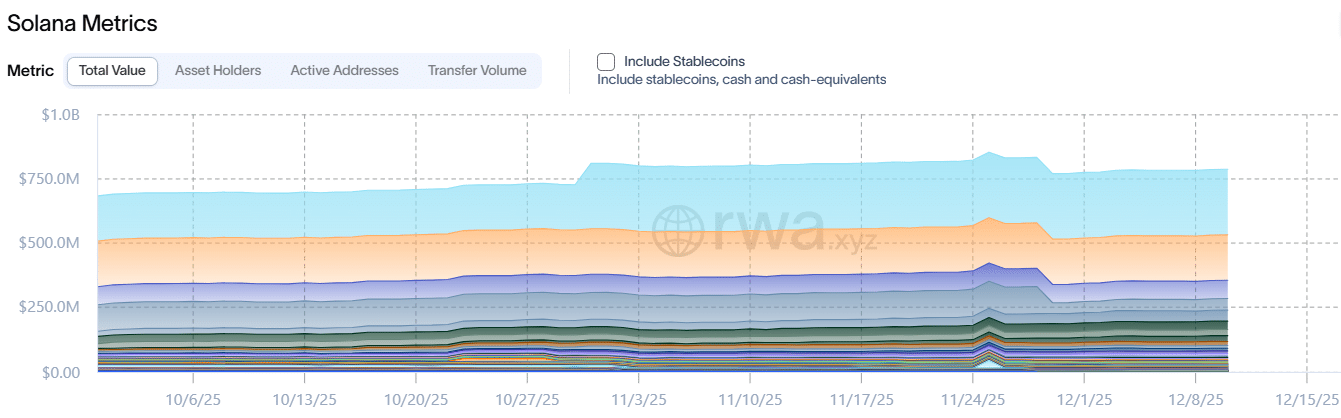This screenshot has height=418, width=1341.
Task: Click the 11/10/25 x-axis date label
Action: (749, 399)
